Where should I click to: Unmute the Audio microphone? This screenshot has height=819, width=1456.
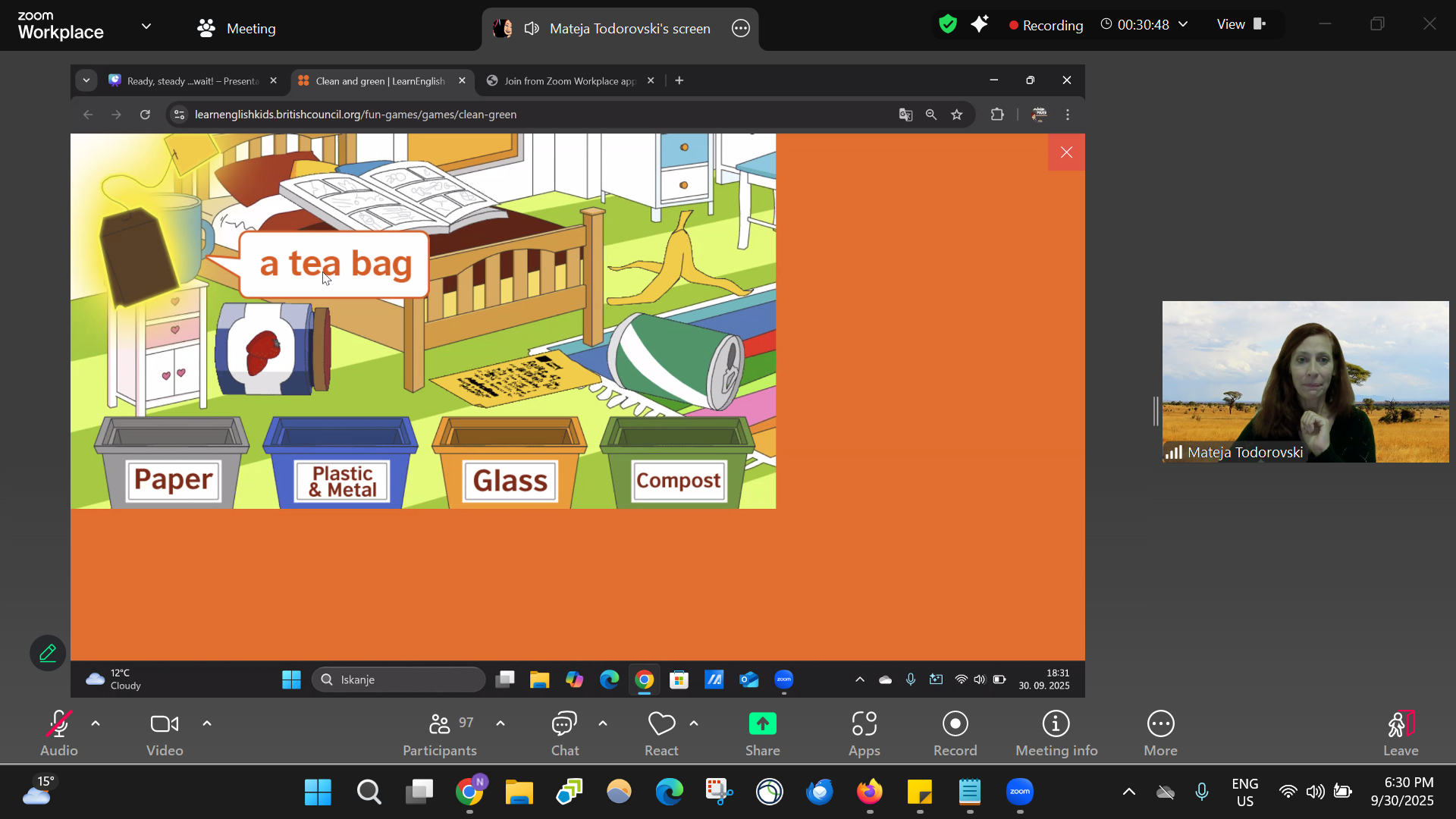58,733
